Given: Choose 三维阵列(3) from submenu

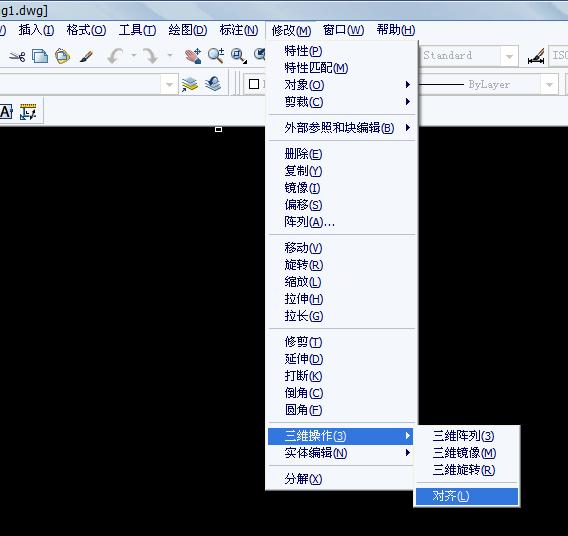Looking at the screenshot, I should tap(467, 436).
